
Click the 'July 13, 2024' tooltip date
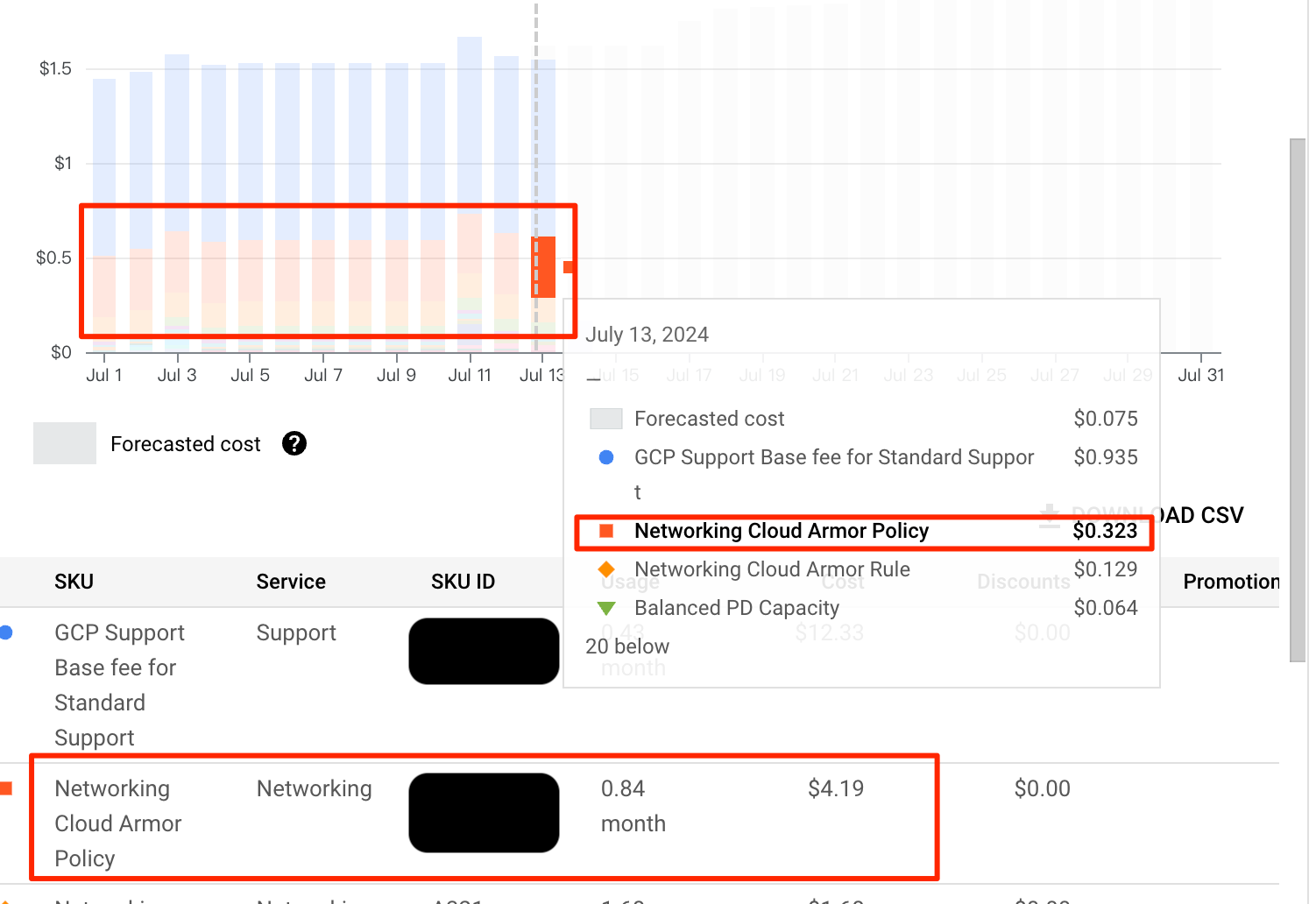(647, 335)
